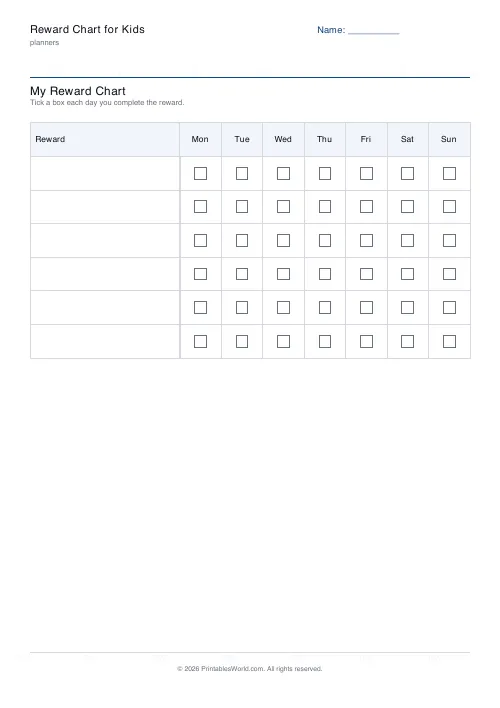Click the My Reward Chart heading
500x708 pixels.
click(x=78, y=91)
